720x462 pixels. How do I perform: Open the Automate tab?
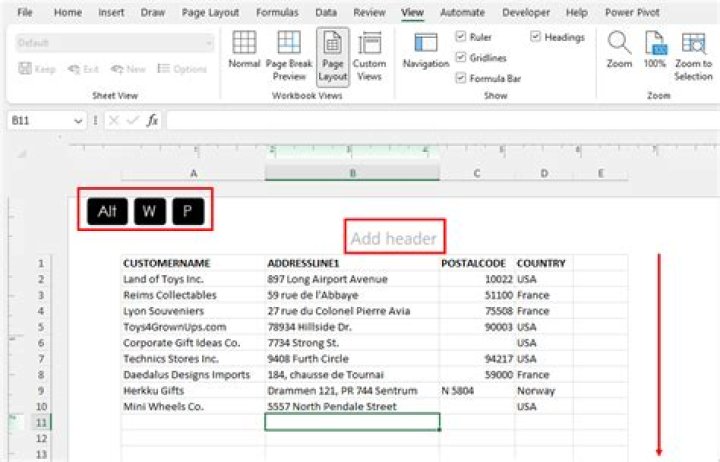pyautogui.click(x=462, y=12)
